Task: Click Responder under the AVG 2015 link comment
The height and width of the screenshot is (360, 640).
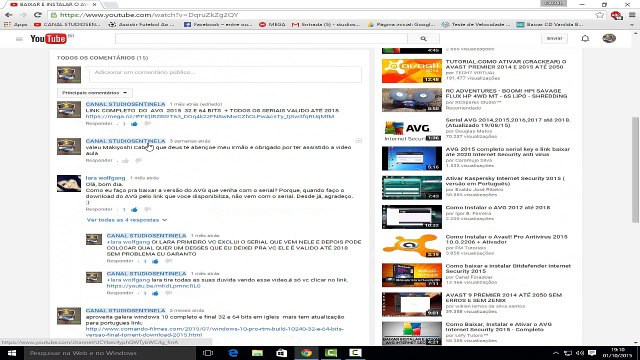Action: pos(99,123)
